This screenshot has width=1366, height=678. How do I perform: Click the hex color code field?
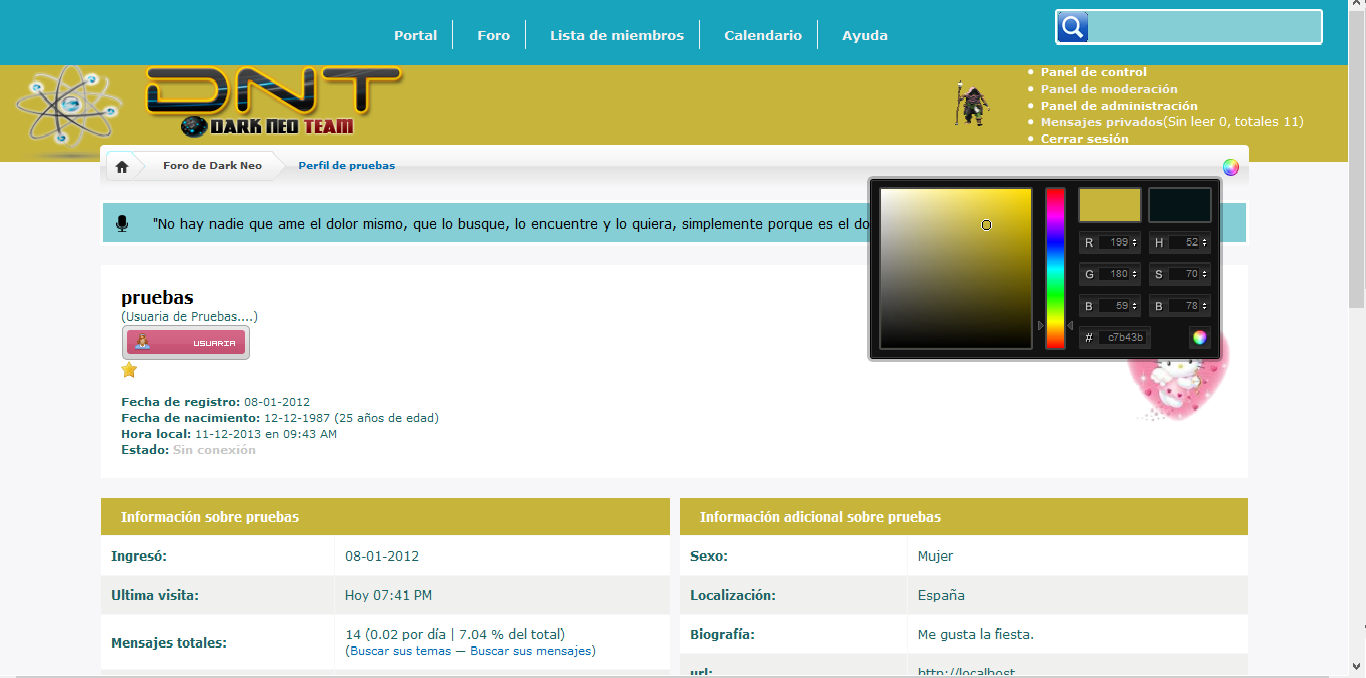pos(1124,338)
